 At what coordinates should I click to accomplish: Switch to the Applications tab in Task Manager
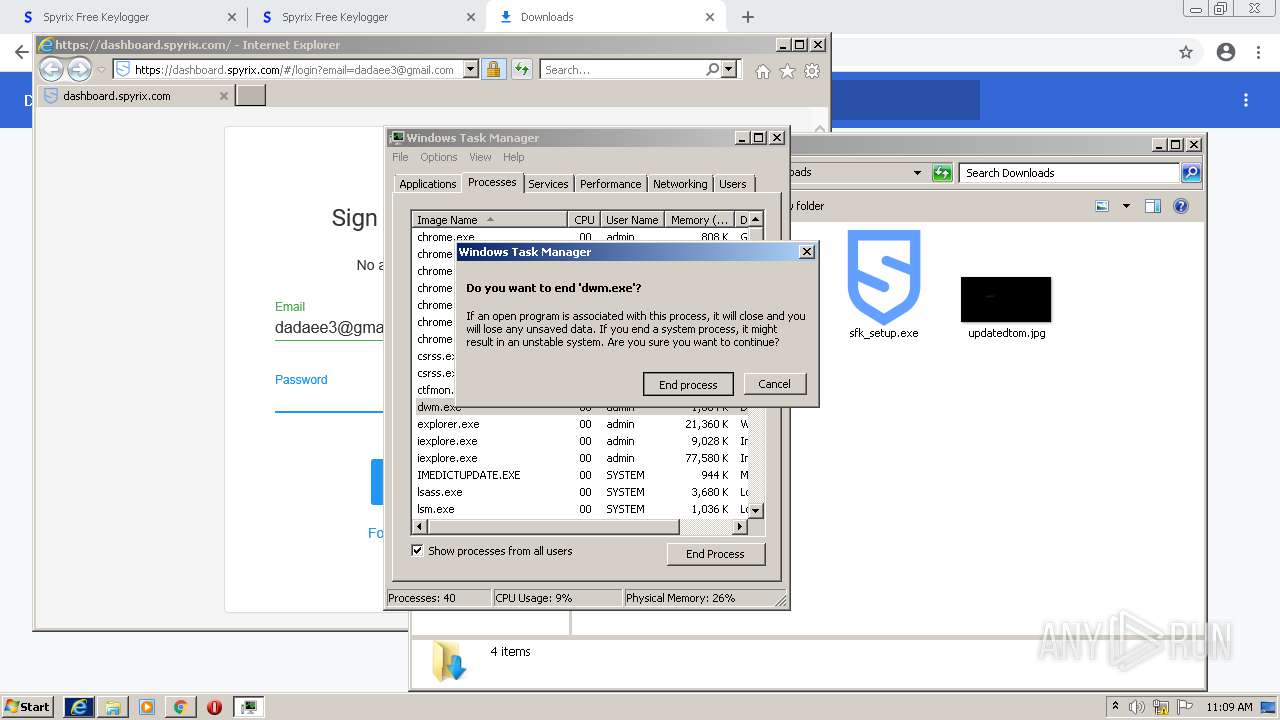point(427,184)
